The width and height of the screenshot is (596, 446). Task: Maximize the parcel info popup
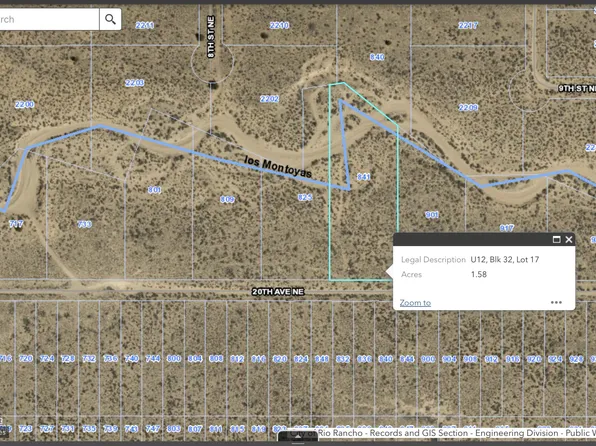556,239
